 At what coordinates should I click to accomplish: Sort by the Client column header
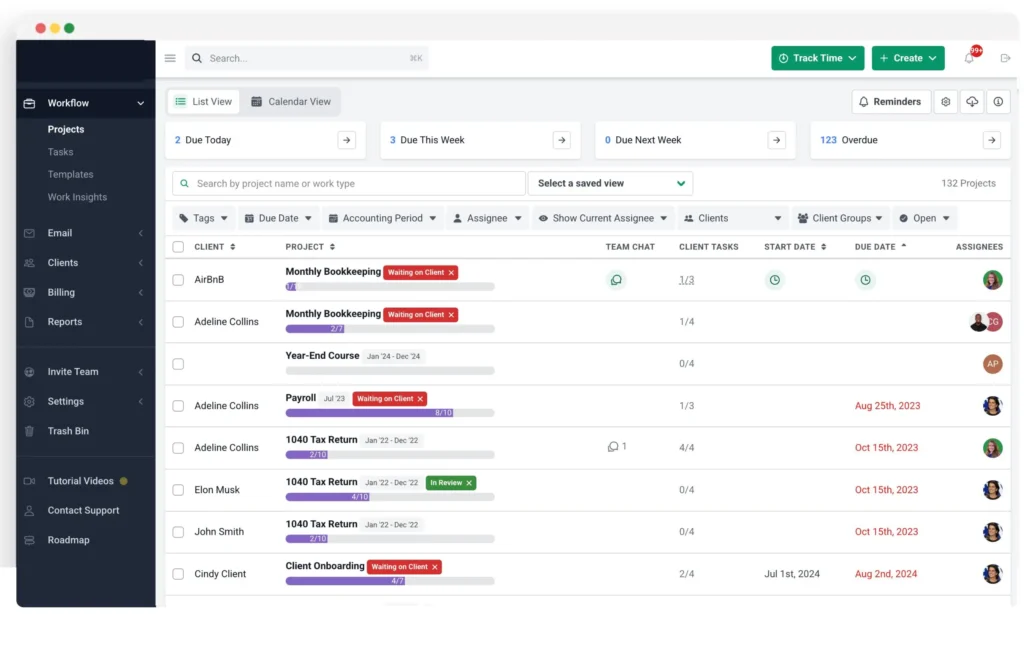(214, 247)
